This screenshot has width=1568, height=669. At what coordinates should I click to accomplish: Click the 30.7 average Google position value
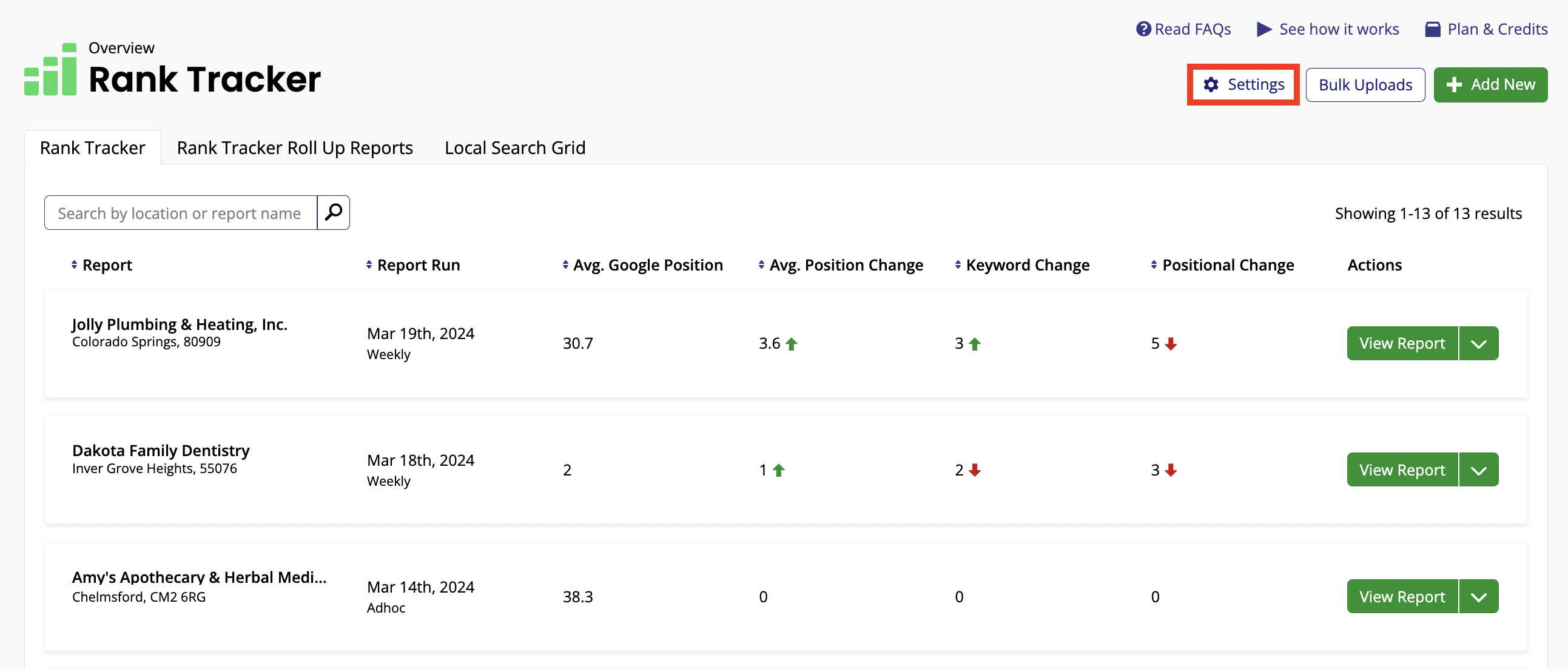click(x=577, y=343)
